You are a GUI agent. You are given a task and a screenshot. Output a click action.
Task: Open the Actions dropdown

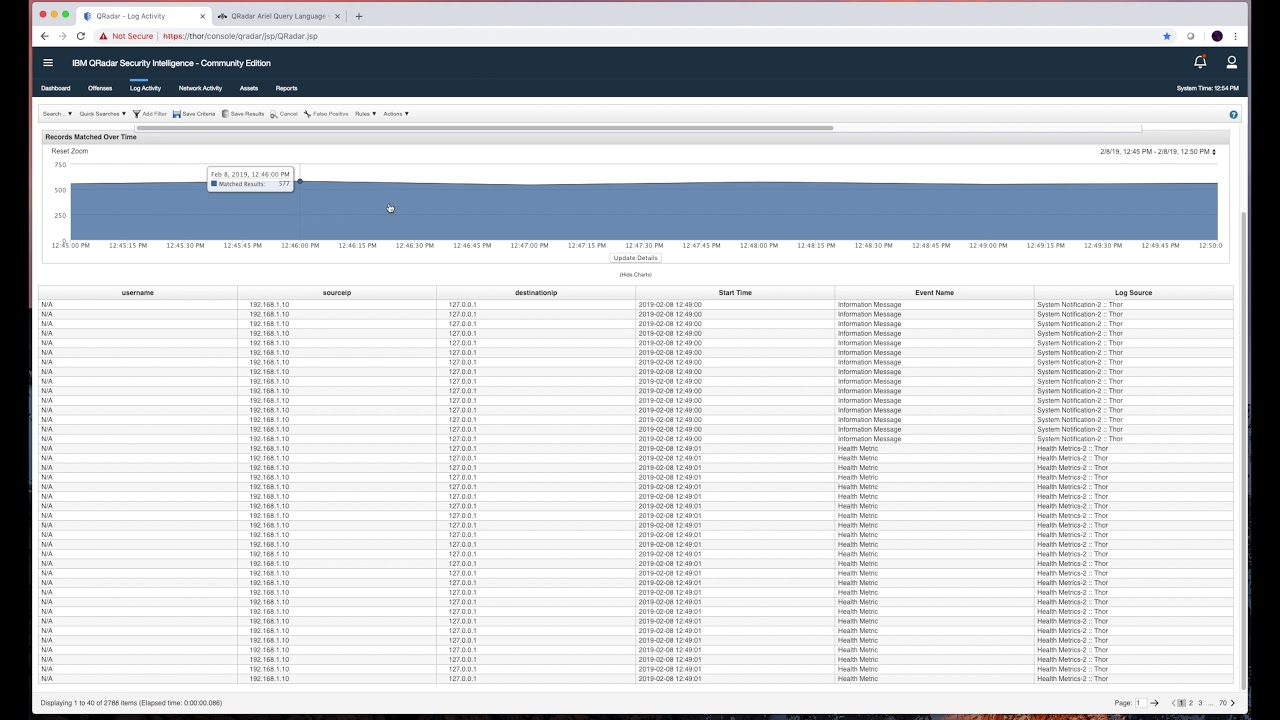(395, 114)
